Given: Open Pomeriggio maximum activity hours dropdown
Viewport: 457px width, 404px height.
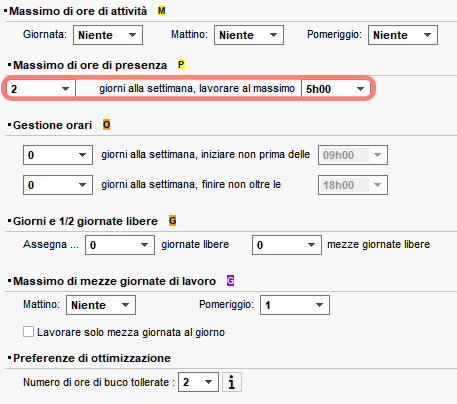Looking at the screenshot, I should pos(403,35).
